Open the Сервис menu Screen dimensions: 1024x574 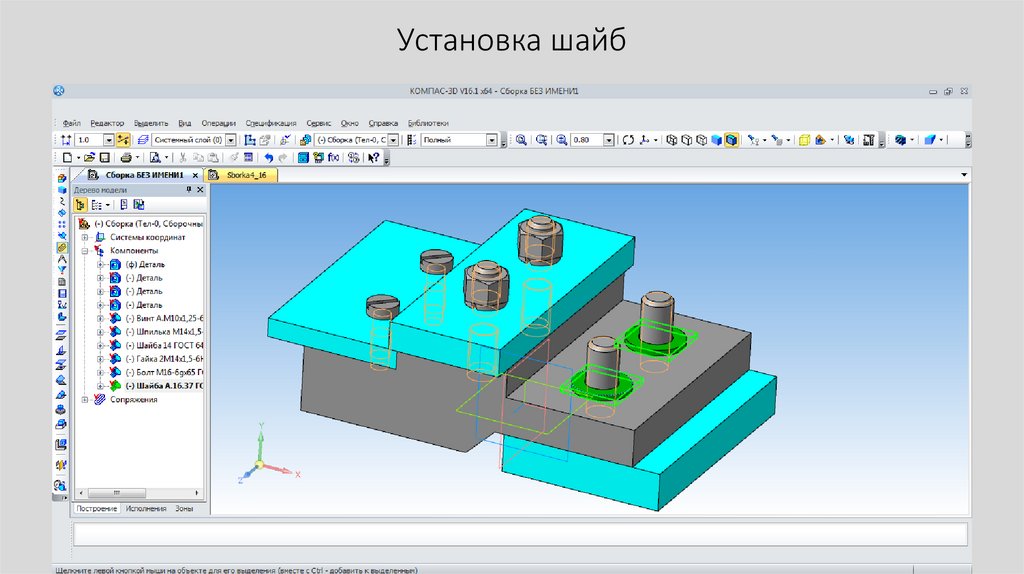pyautogui.click(x=319, y=123)
